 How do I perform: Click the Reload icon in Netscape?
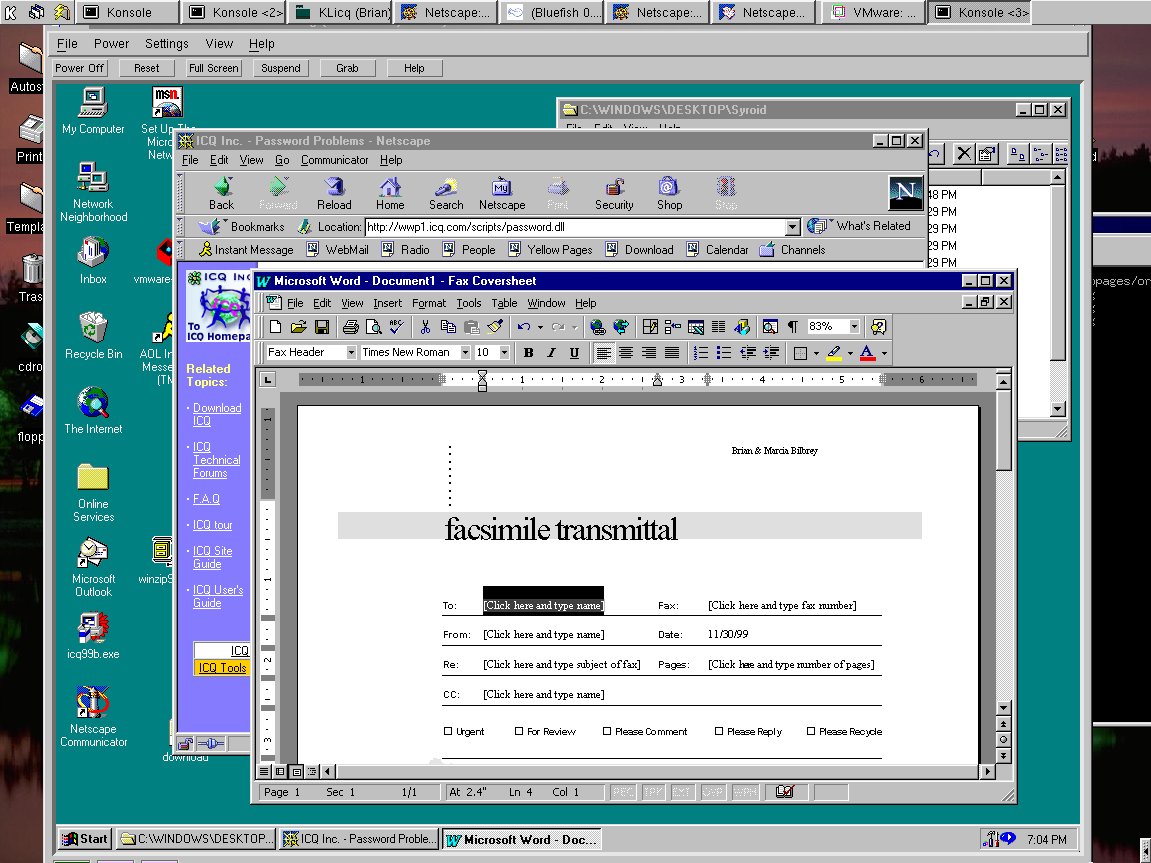click(x=334, y=192)
